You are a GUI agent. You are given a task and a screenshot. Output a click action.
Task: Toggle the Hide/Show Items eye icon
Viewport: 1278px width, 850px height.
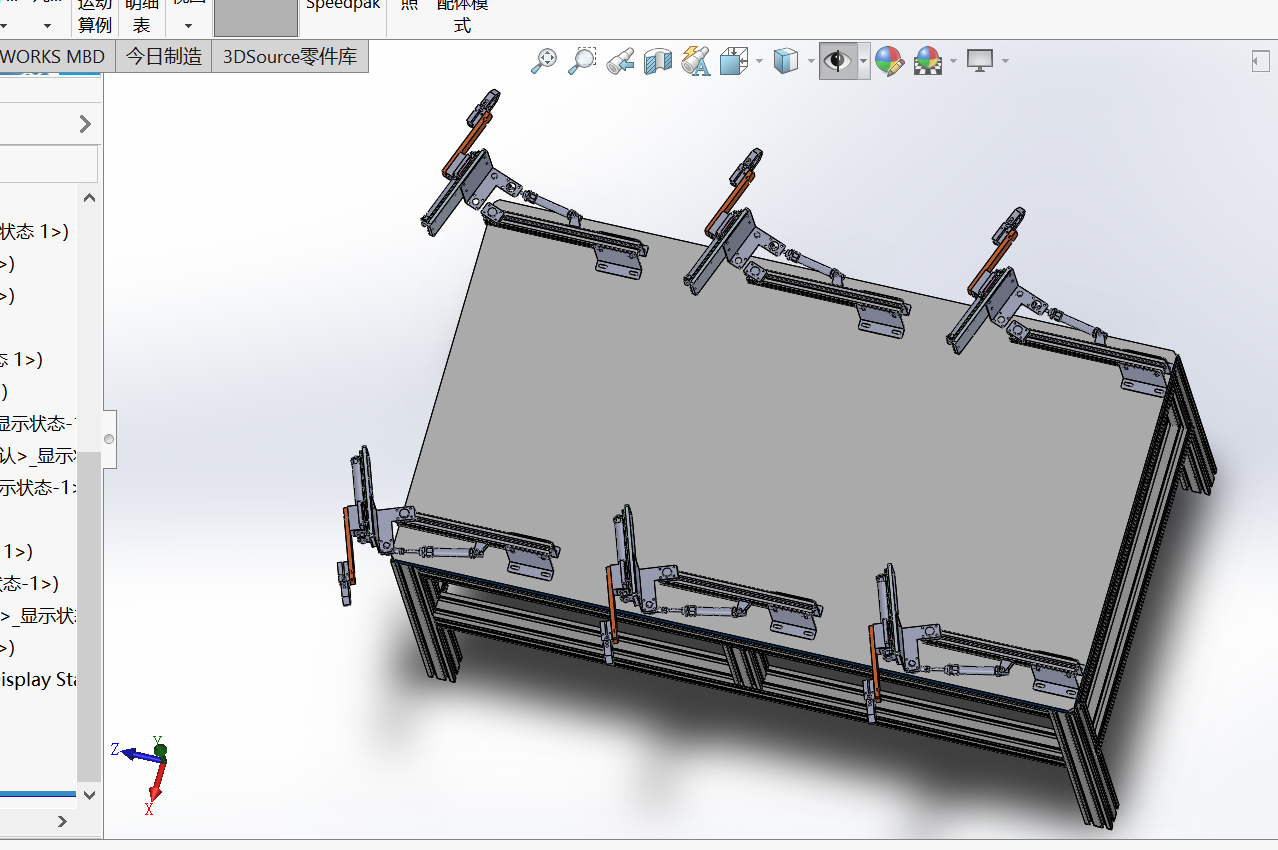(x=838, y=61)
